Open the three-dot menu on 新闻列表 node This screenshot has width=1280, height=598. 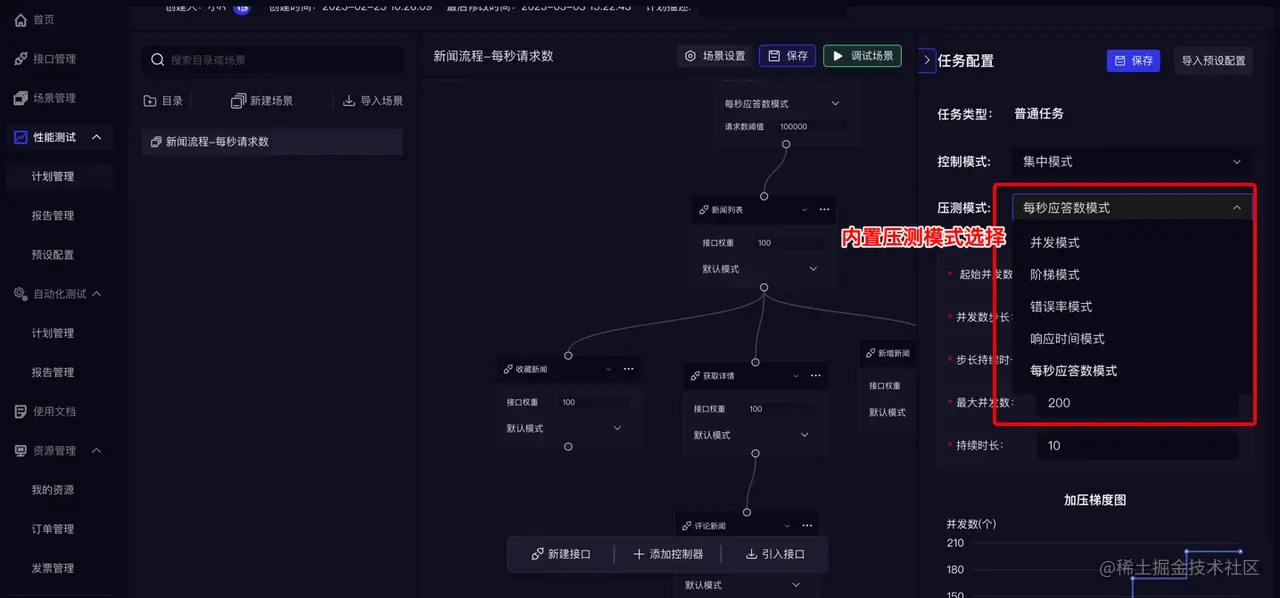coord(824,210)
